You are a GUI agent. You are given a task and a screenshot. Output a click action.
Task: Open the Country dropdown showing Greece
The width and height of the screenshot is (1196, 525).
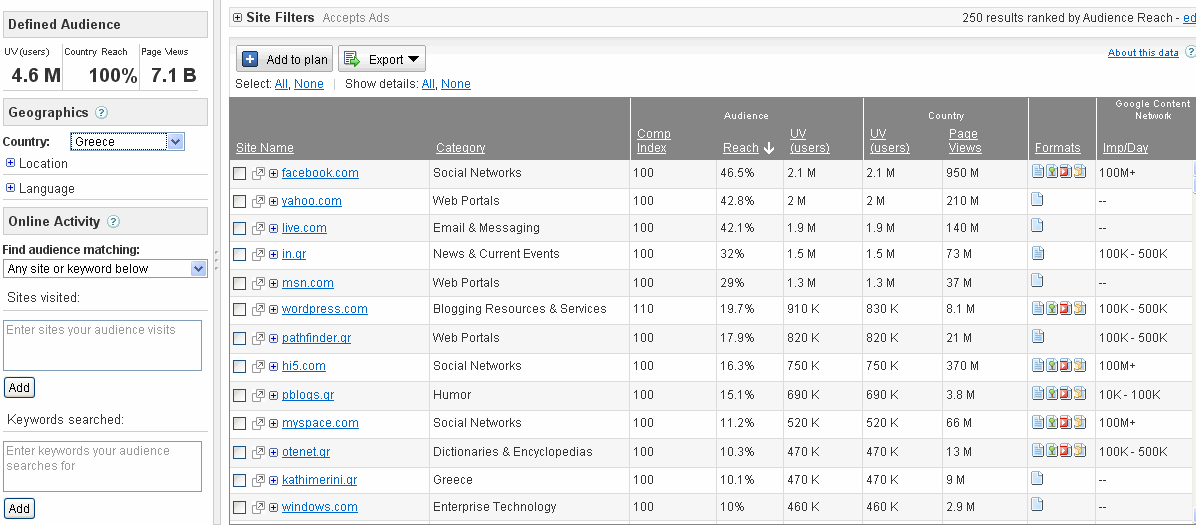tap(127, 141)
